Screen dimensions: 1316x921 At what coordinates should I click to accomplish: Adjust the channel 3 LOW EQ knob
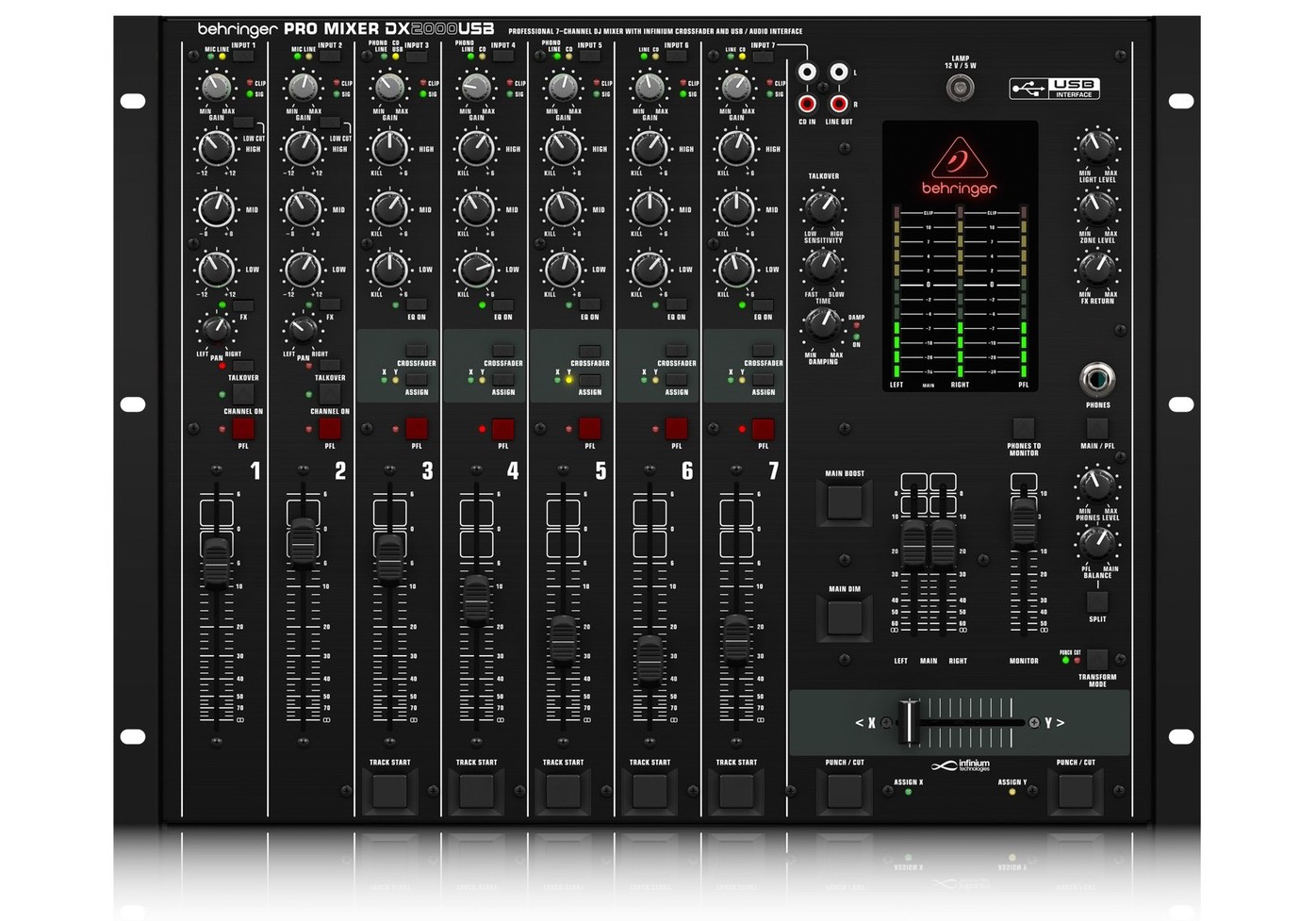tap(389, 270)
